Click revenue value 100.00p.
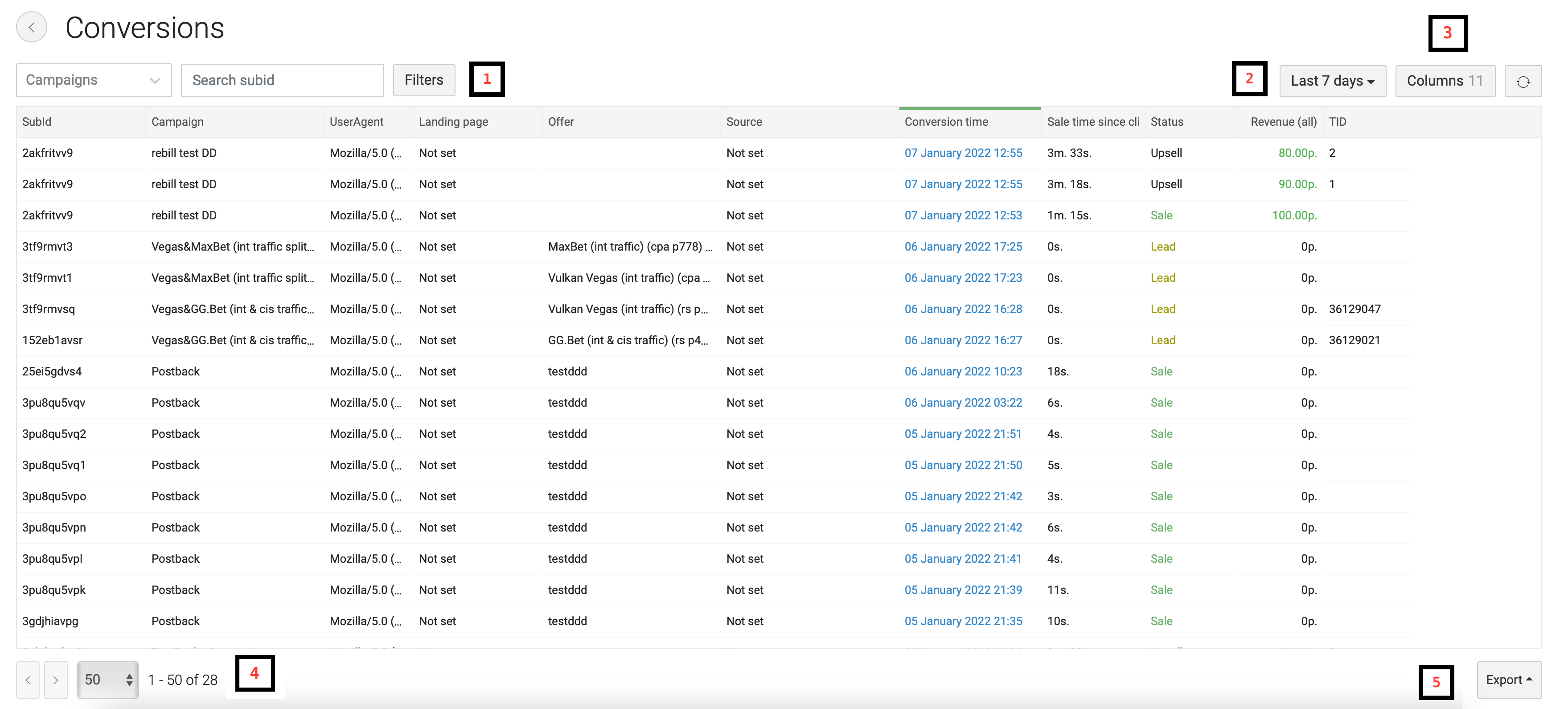The width and height of the screenshot is (1568, 709). 1294,216
